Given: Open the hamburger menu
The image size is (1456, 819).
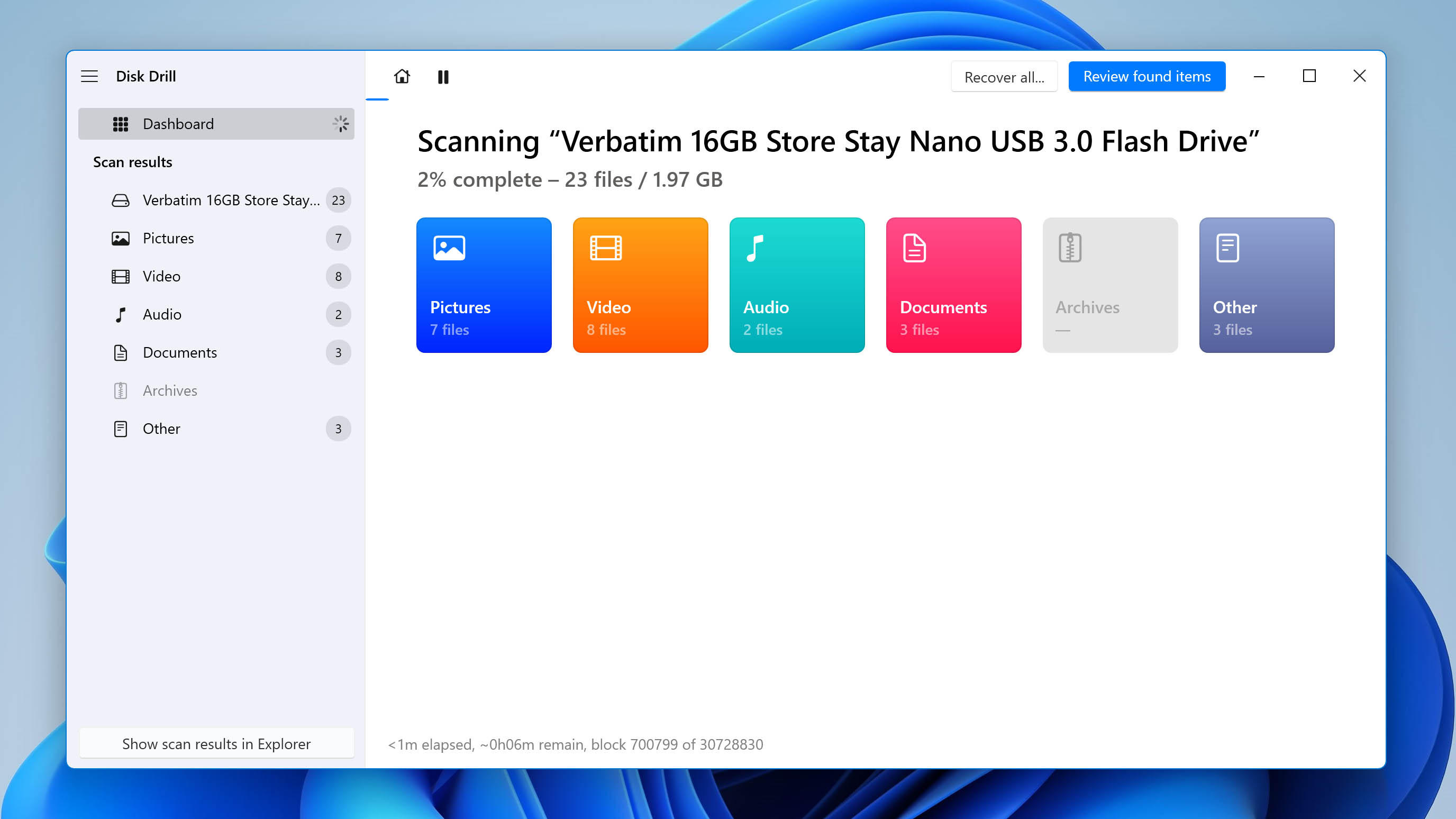Looking at the screenshot, I should click(89, 75).
